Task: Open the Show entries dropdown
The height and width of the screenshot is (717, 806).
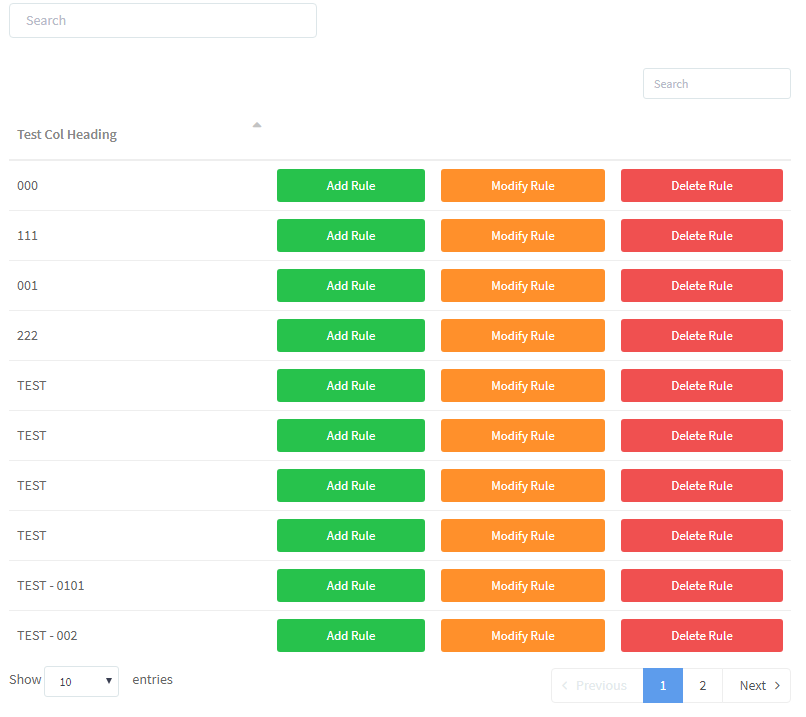Action: (x=81, y=682)
